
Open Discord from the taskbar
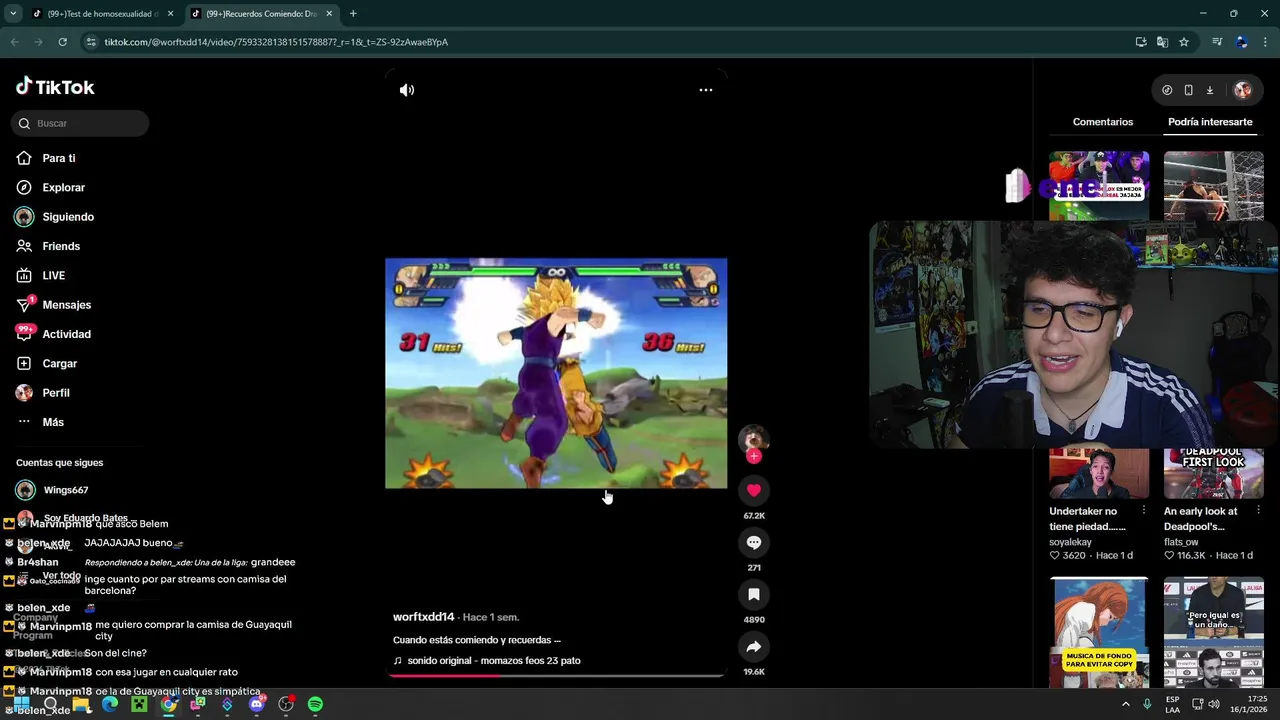point(257,705)
